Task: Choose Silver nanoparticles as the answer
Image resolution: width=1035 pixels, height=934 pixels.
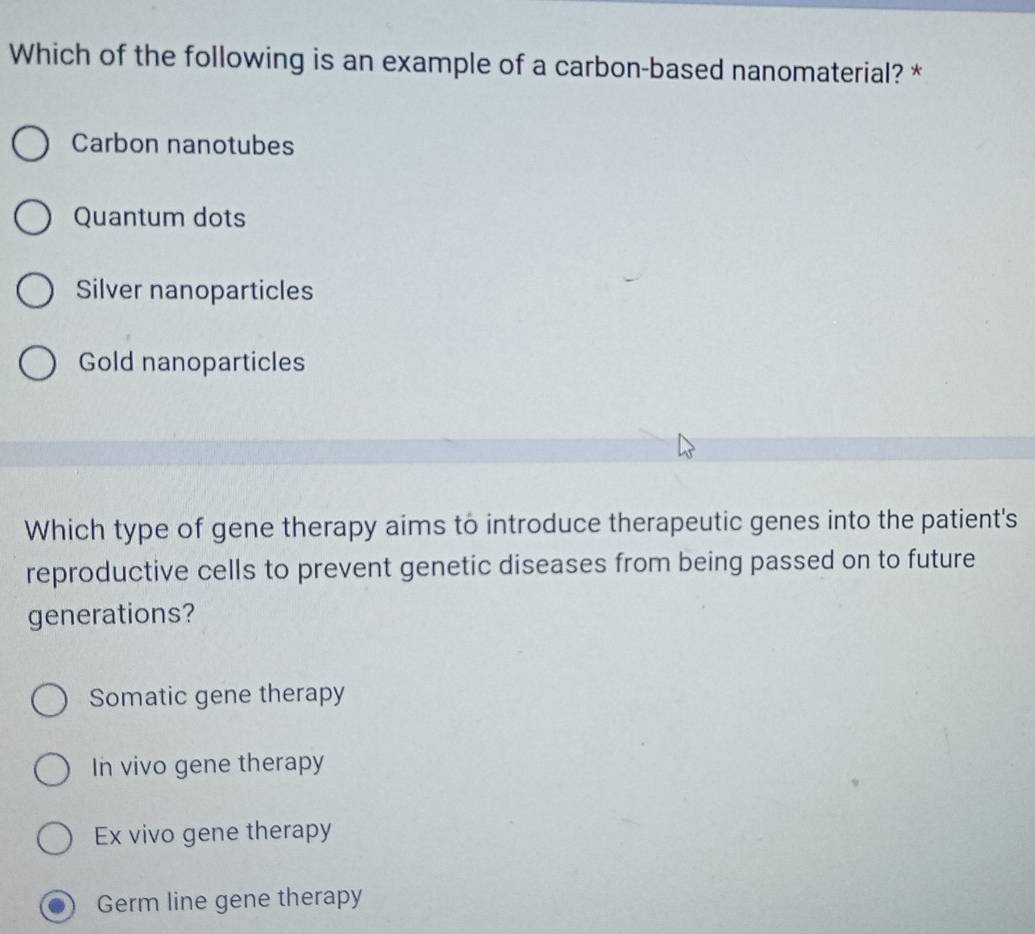Action: pyautogui.click(x=31, y=290)
